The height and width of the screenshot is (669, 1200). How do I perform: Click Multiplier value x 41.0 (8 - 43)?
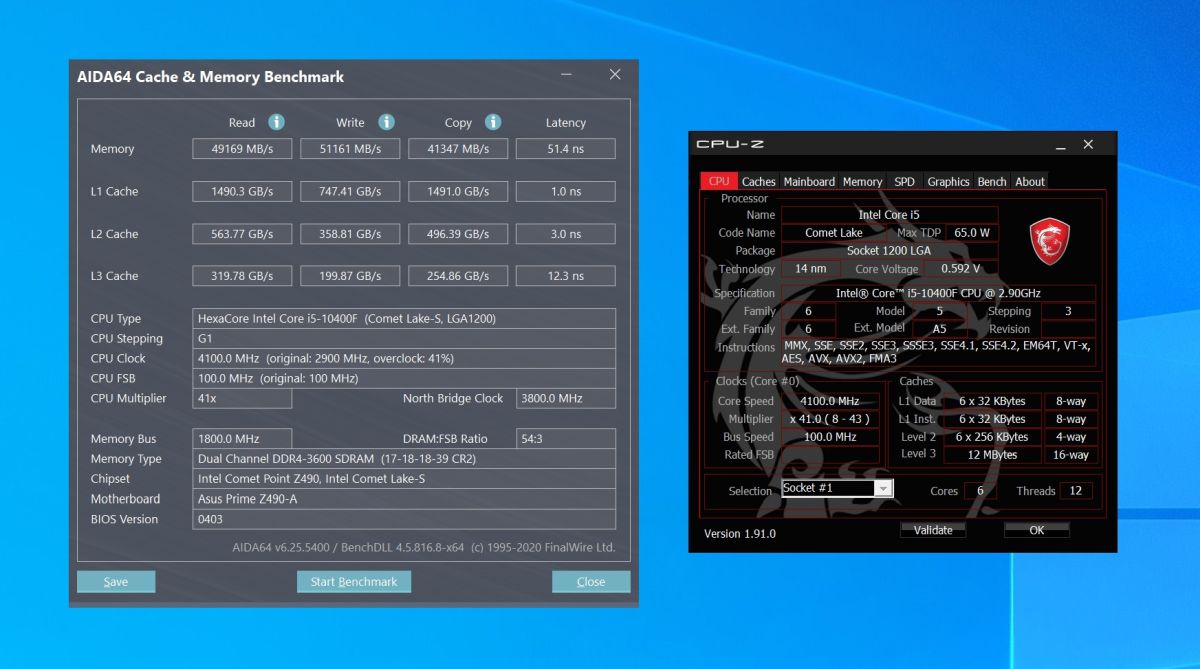[830, 419]
